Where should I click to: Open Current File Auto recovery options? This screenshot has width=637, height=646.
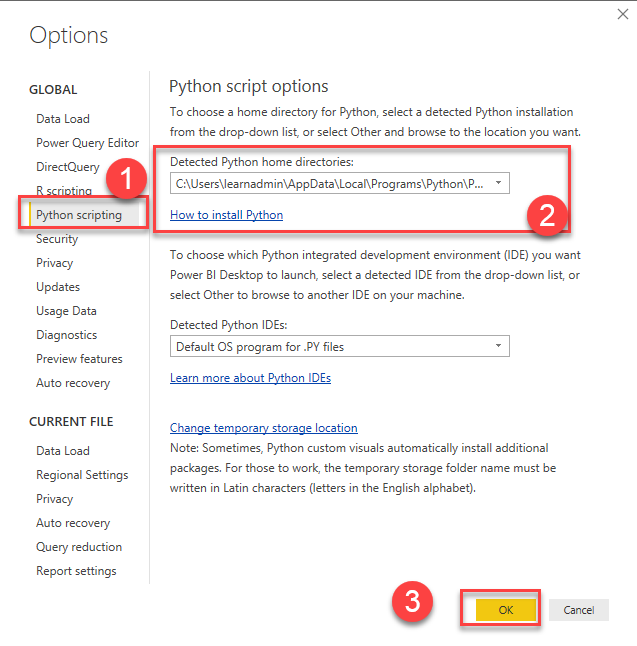click(73, 523)
